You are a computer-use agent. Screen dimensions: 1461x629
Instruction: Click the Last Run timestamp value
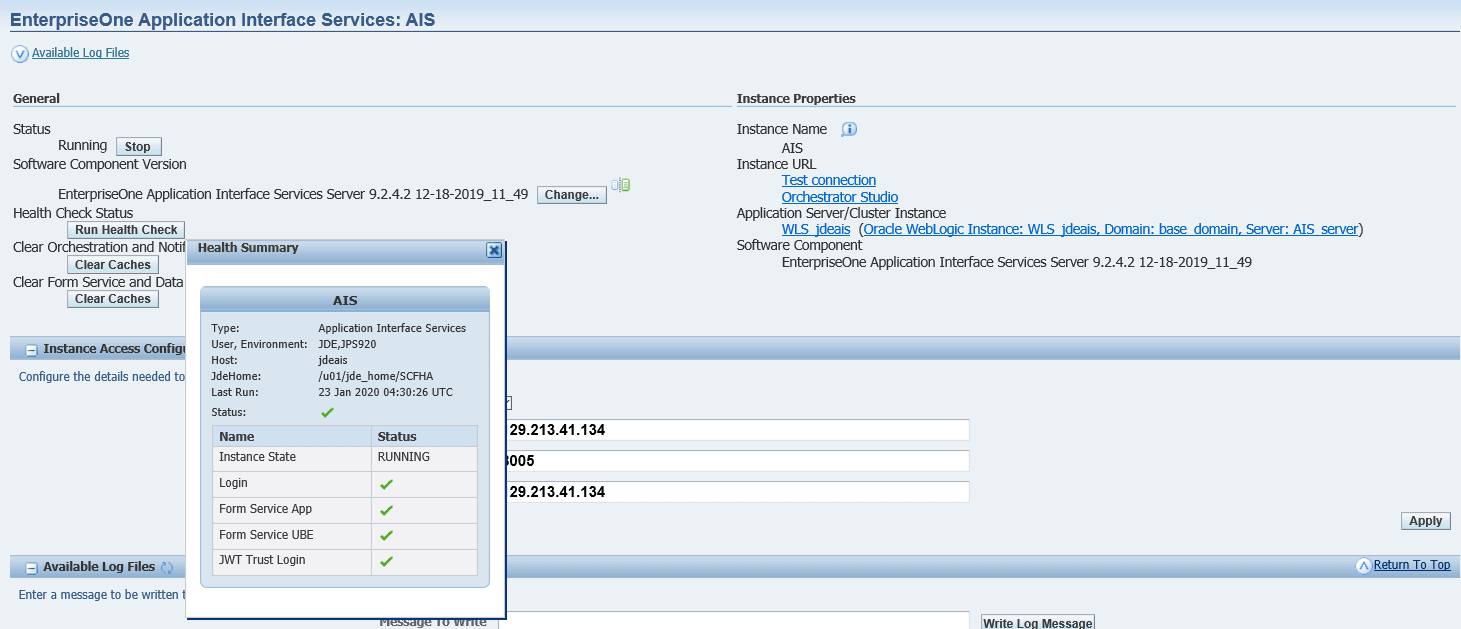tap(385, 392)
